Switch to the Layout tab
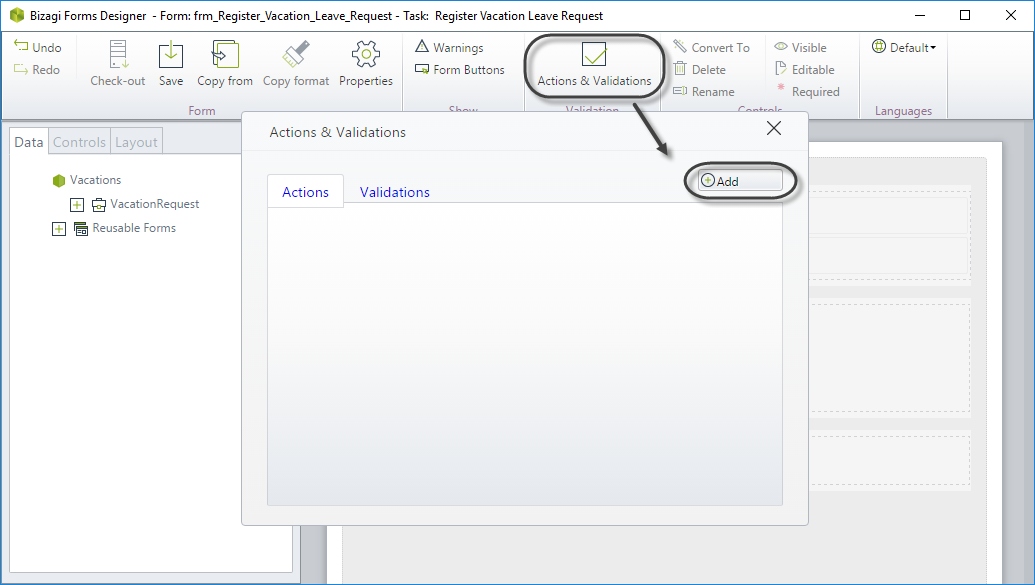 (136, 142)
